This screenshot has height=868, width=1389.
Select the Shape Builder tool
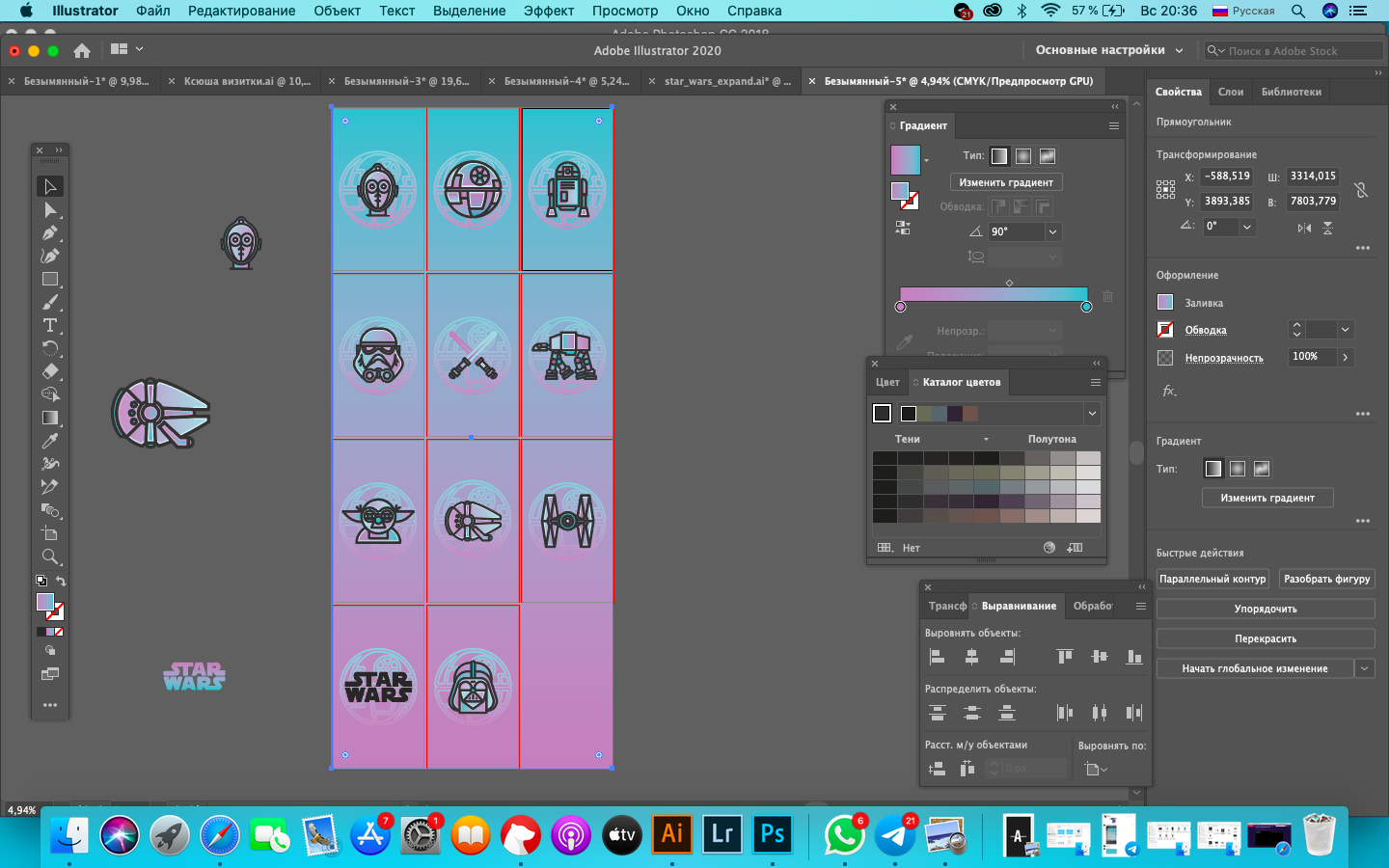pos(50,394)
